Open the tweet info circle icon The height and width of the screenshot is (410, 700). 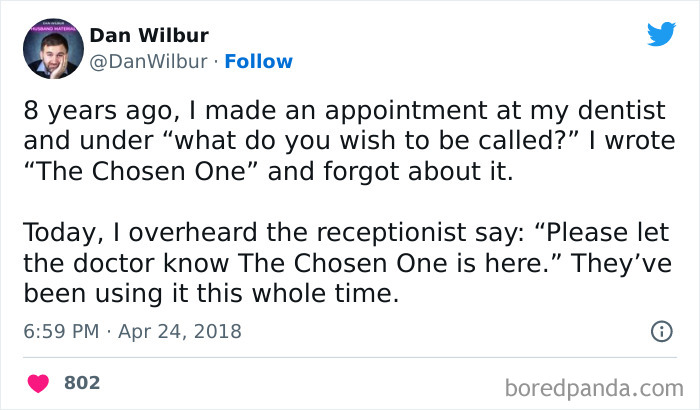[661, 331]
